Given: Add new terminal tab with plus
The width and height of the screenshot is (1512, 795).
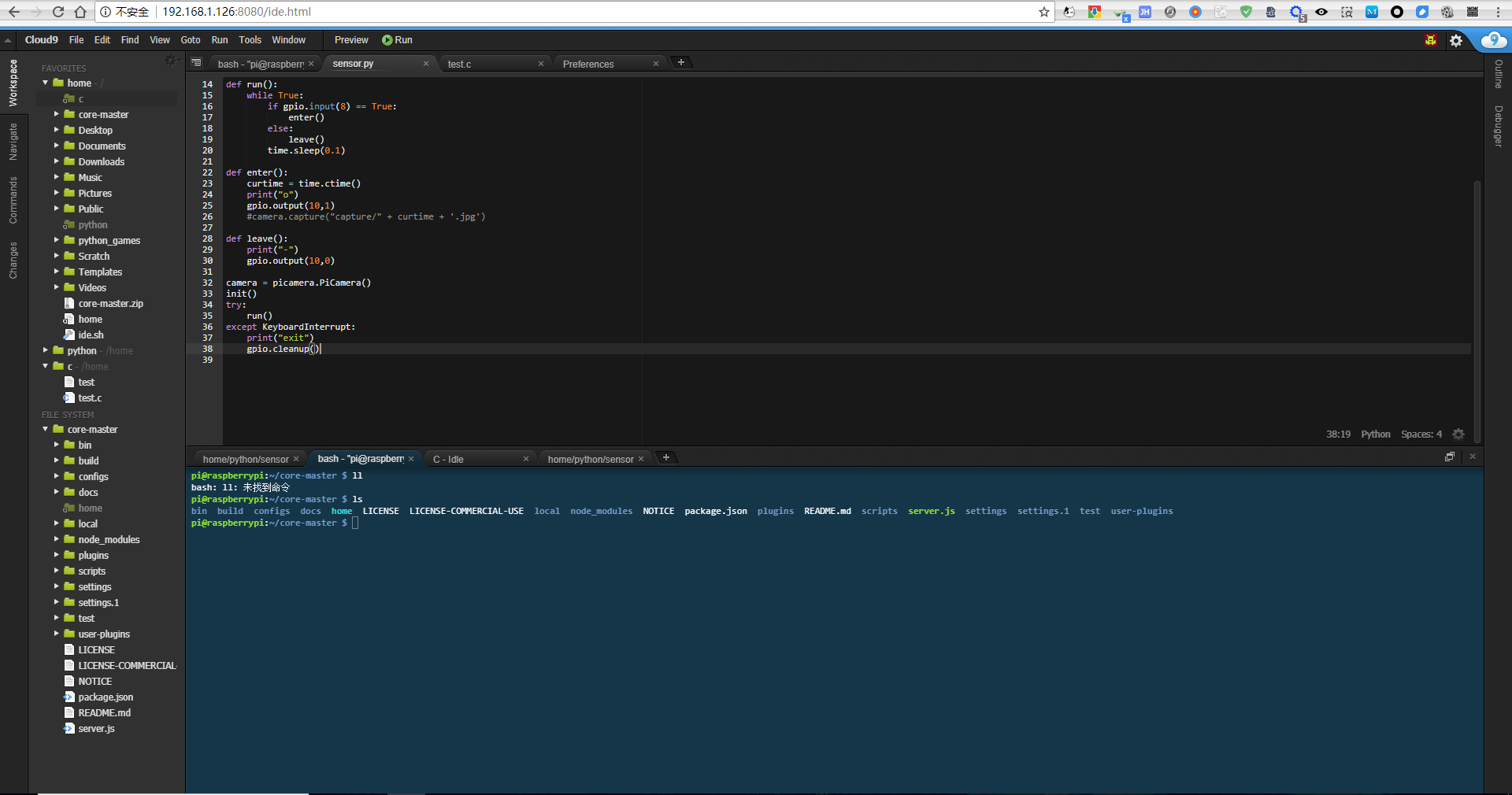Looking at the screenshot, I should click(x=666, y=458).
